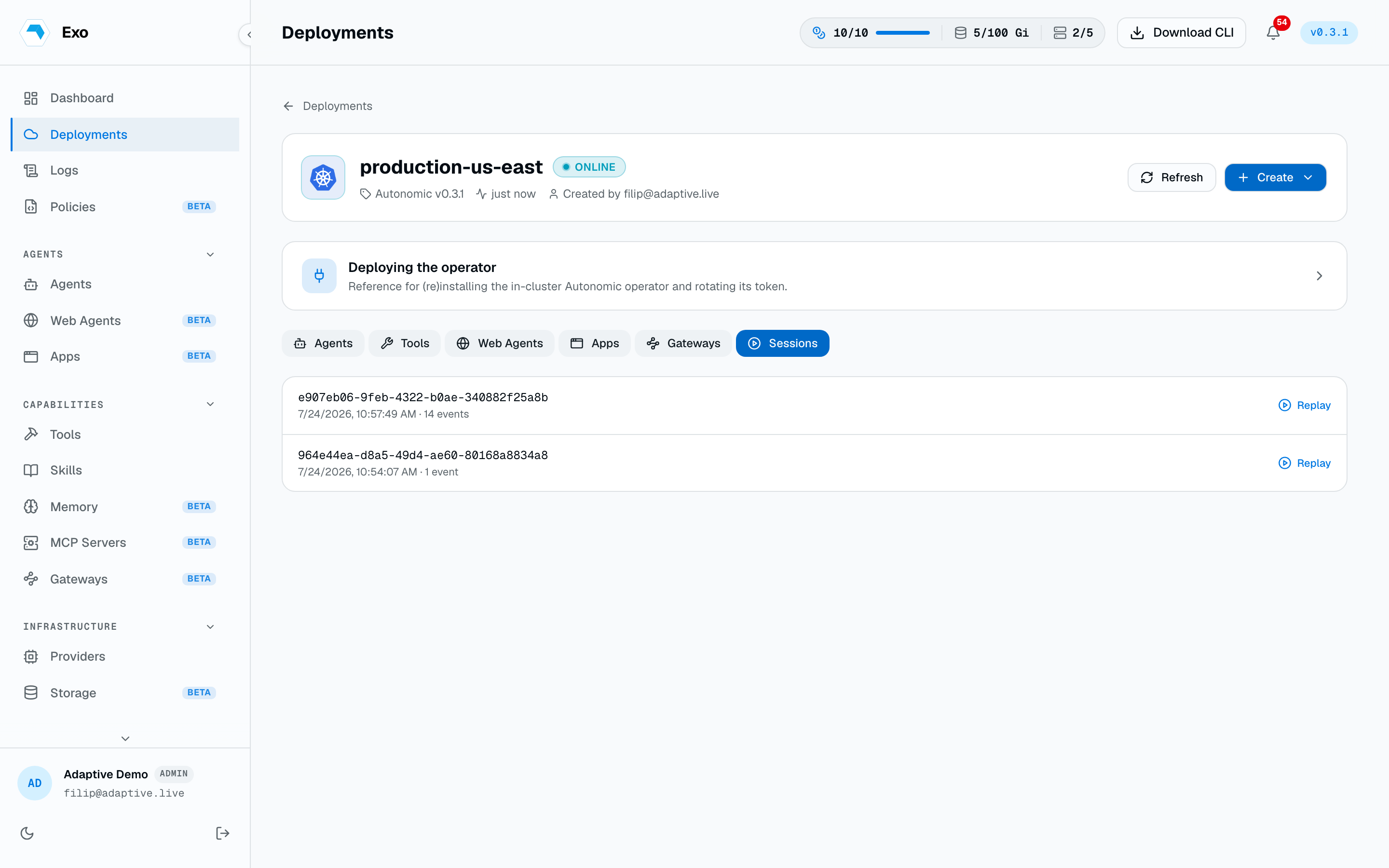Collapse the AGENTS section chevron
The image size is (1389, 868).
pos(210,254)
